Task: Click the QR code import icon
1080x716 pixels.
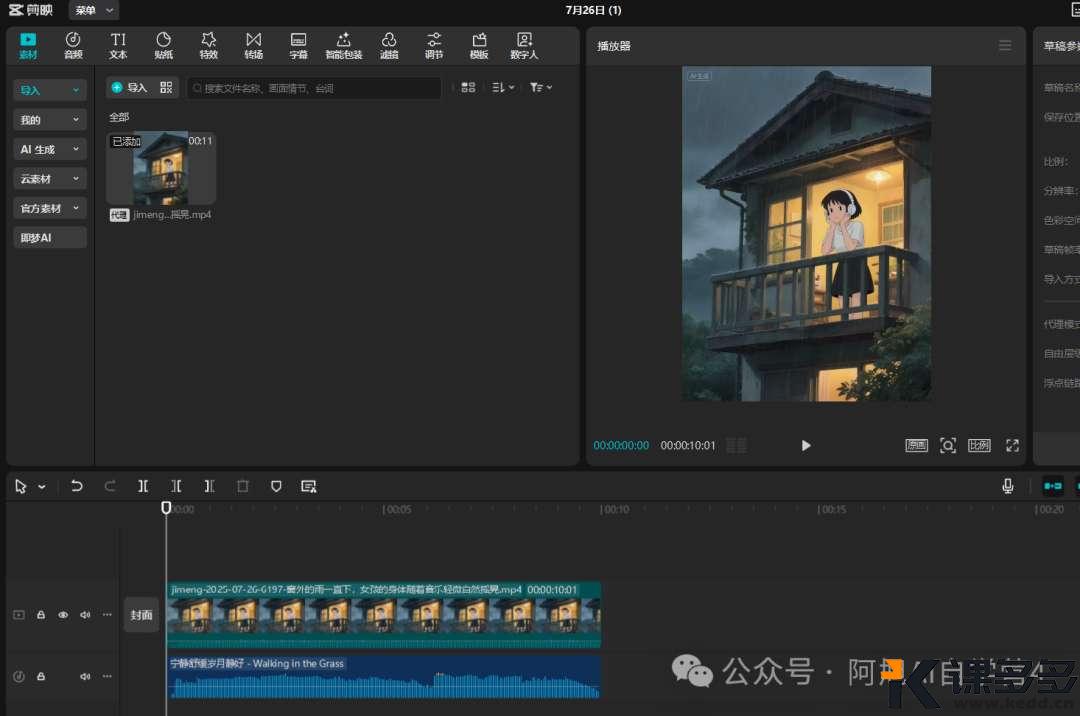Action: tap(166, 87)
